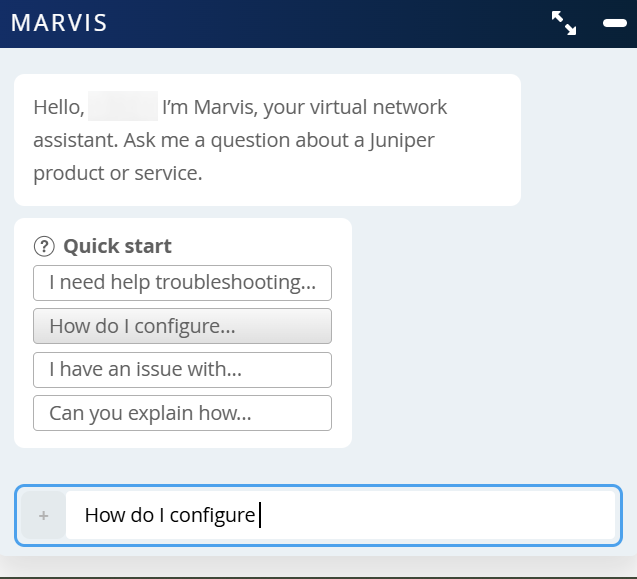
Task: Click the Quick start heading text
Action: [117, 246]
